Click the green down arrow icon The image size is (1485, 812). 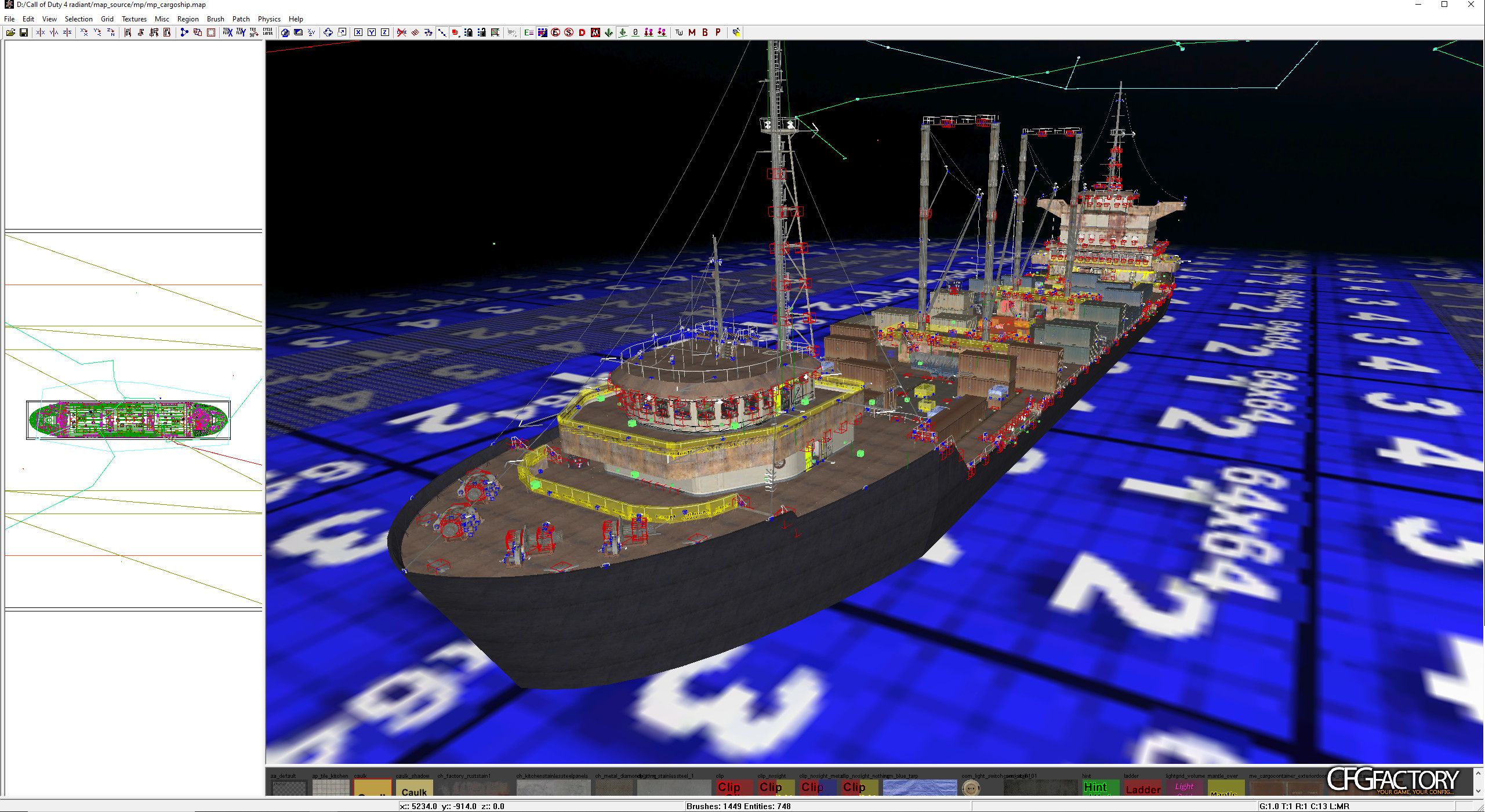pos(609,32)
